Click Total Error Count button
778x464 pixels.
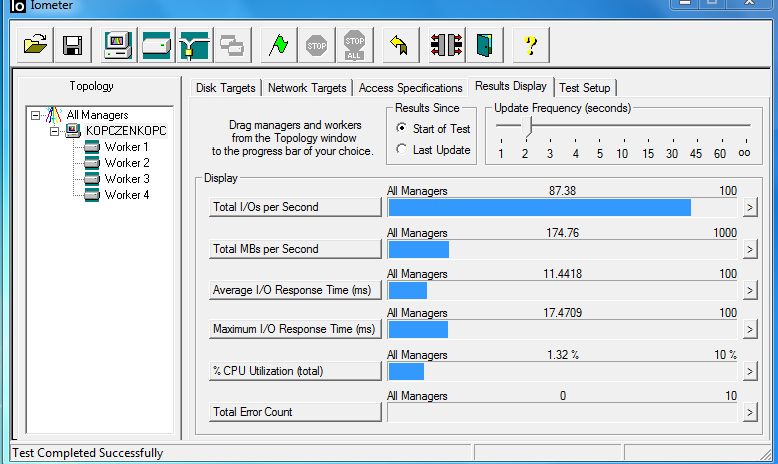[x=295, y=412]
